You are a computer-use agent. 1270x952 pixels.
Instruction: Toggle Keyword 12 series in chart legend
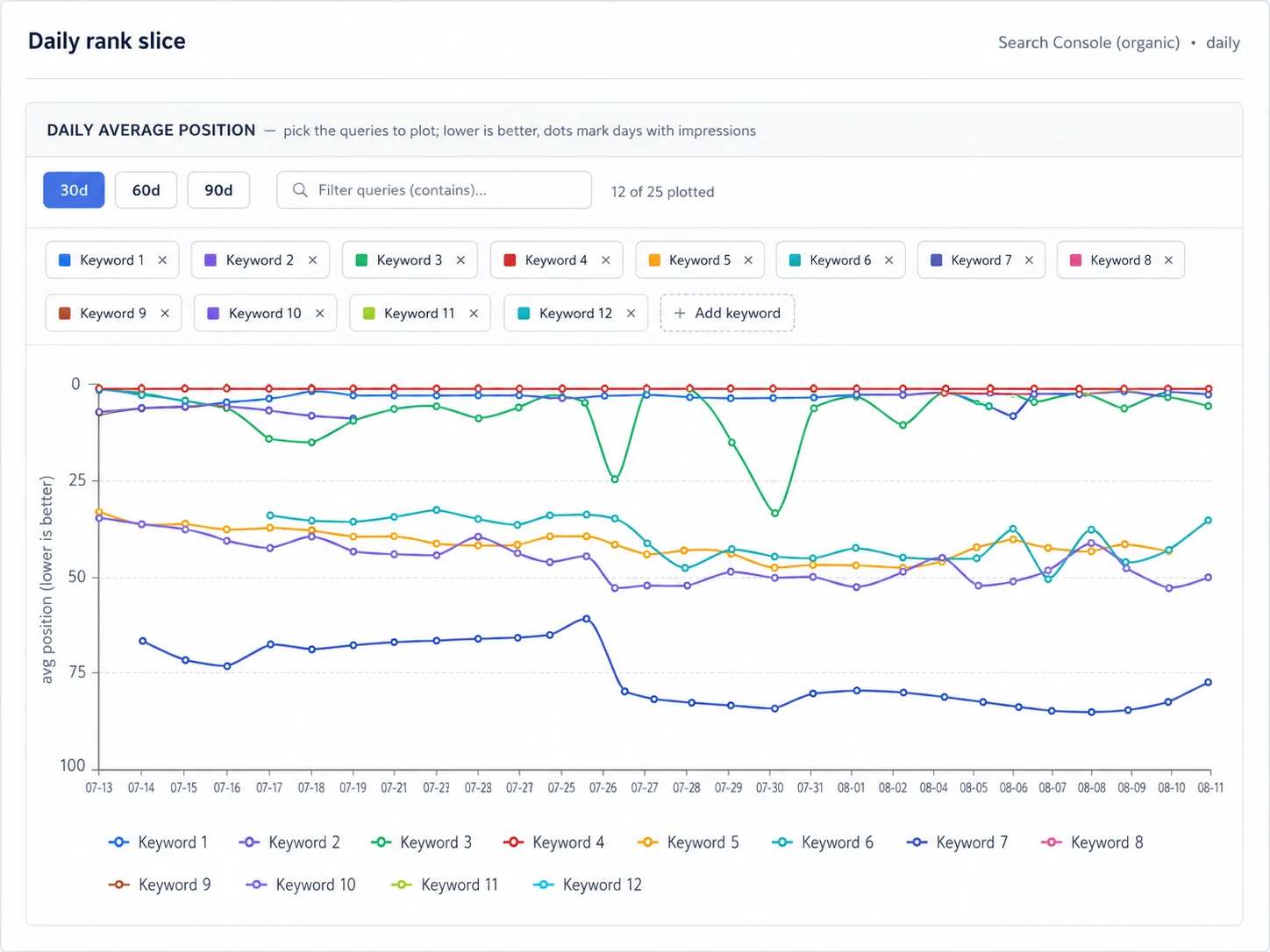(588, 885)
